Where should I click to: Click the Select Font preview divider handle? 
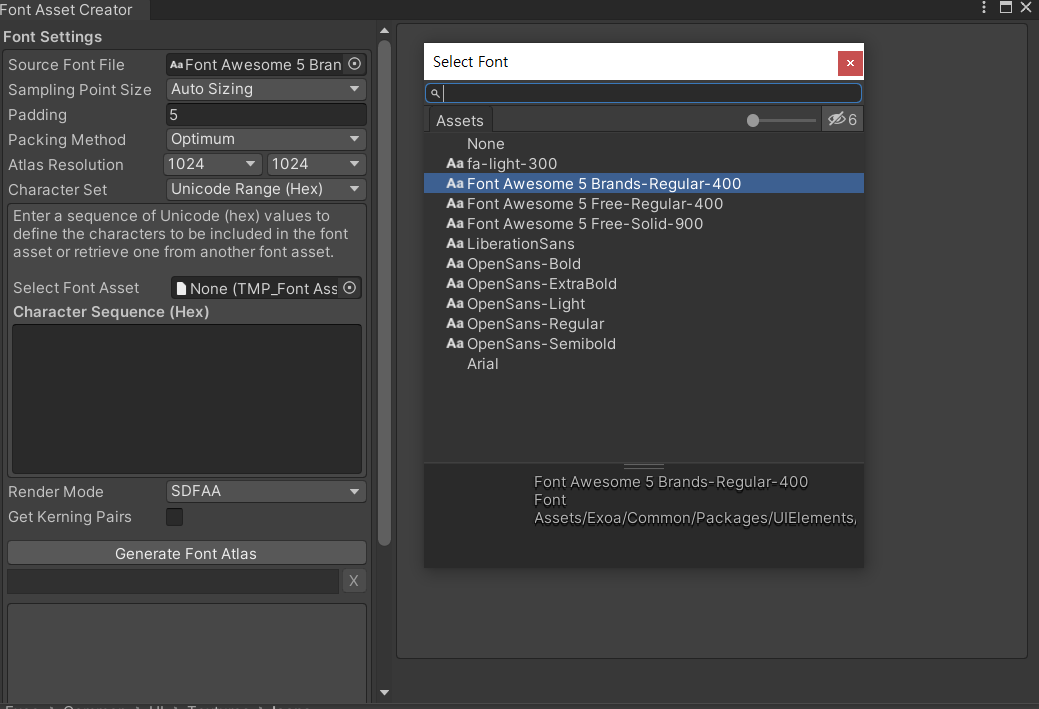(x=643, y=466)
